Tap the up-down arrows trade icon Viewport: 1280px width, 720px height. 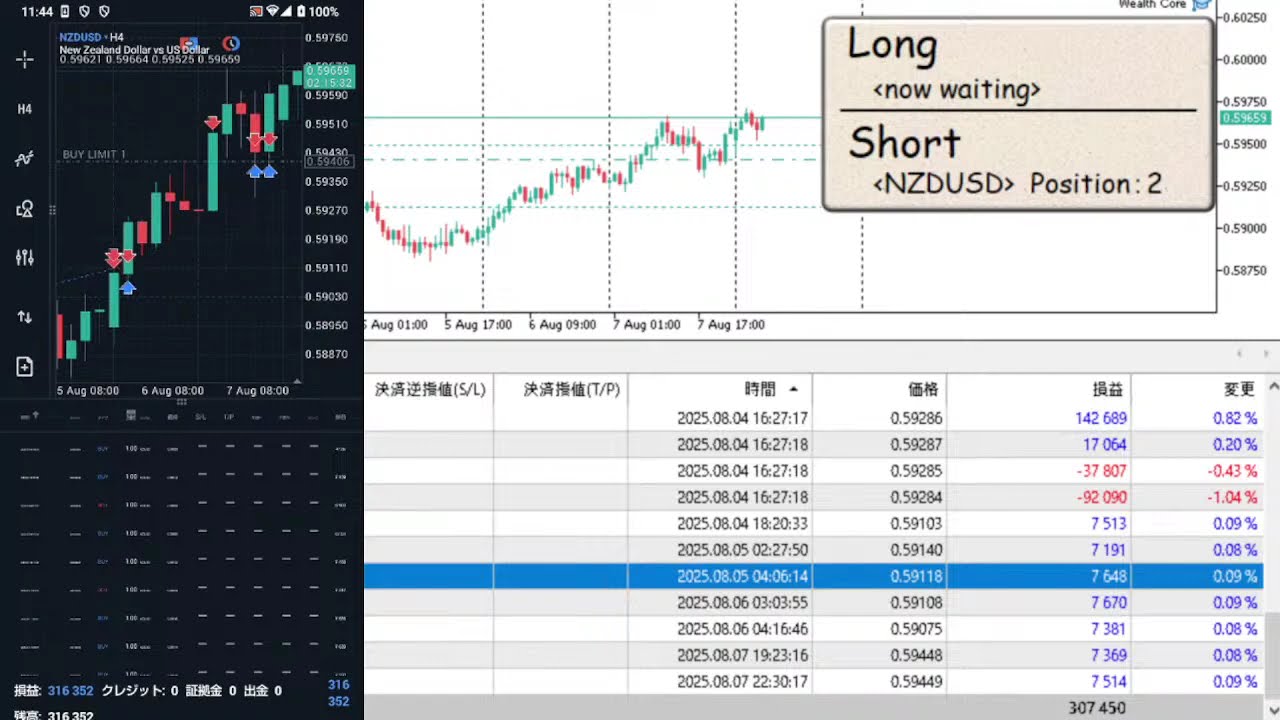pos(25,317)
